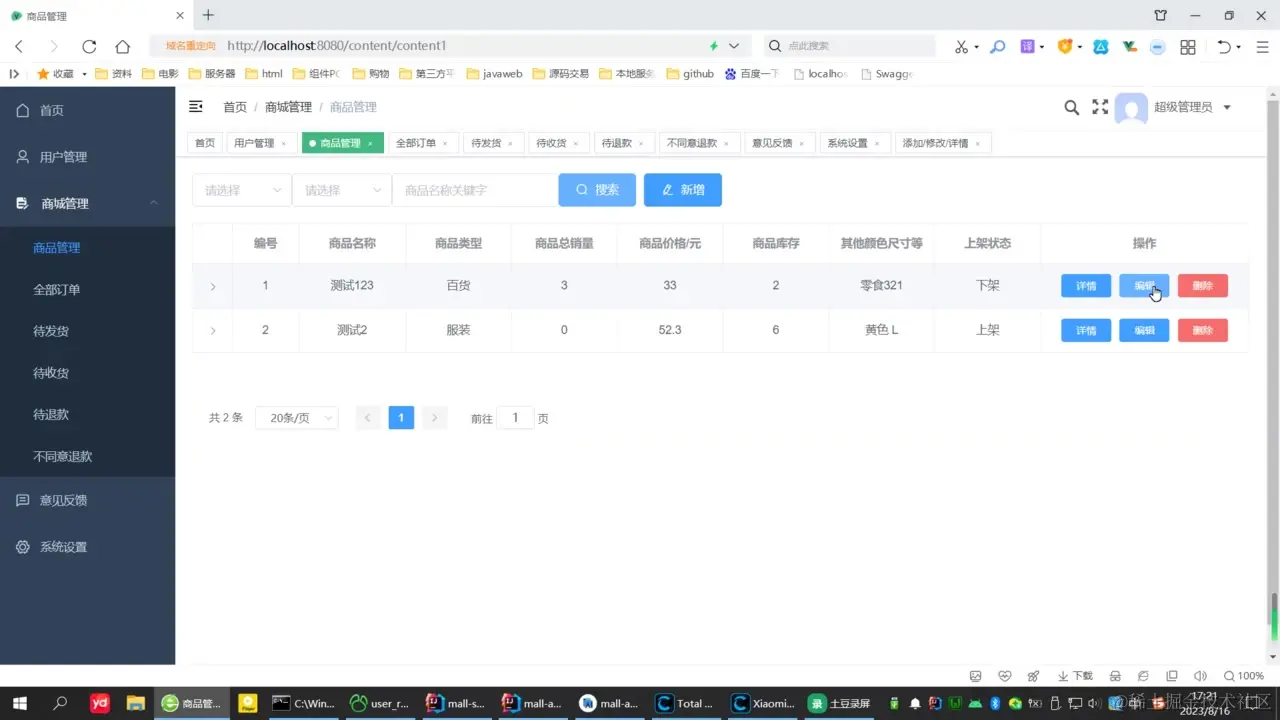This screenshot has height=720, width=1280.
Task: Click the bookmarks star 收藏 icon
Action: point(43,73)
